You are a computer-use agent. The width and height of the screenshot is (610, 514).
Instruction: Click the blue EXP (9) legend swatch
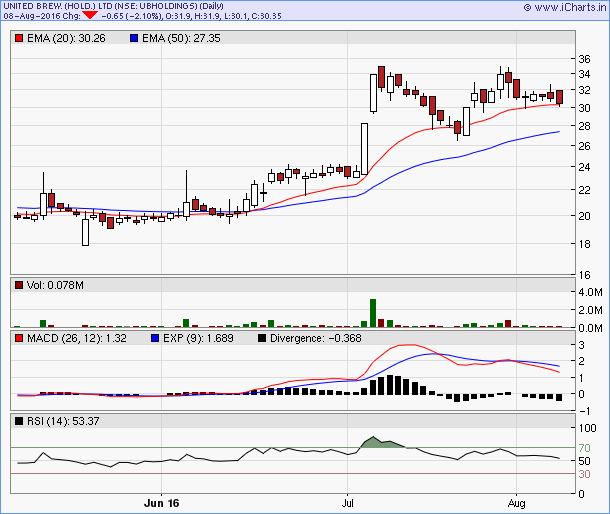(x=155, y=338)
